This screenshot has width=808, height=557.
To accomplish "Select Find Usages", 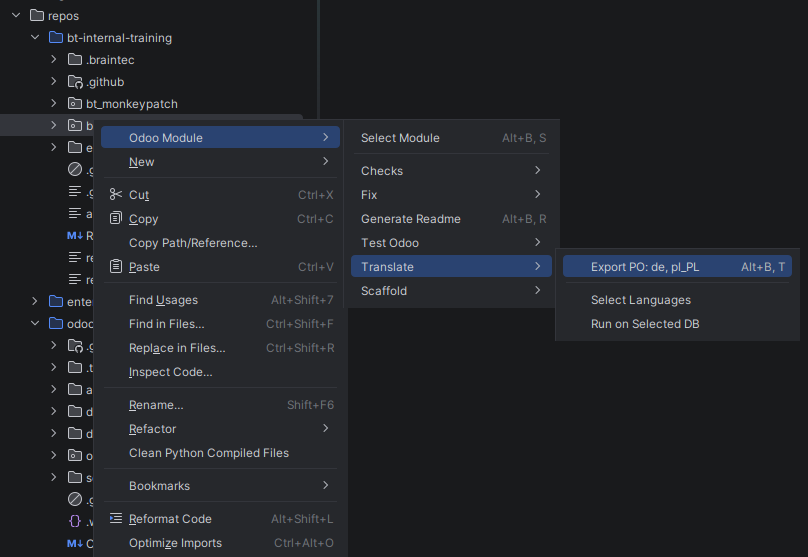I will pos(221,300).
